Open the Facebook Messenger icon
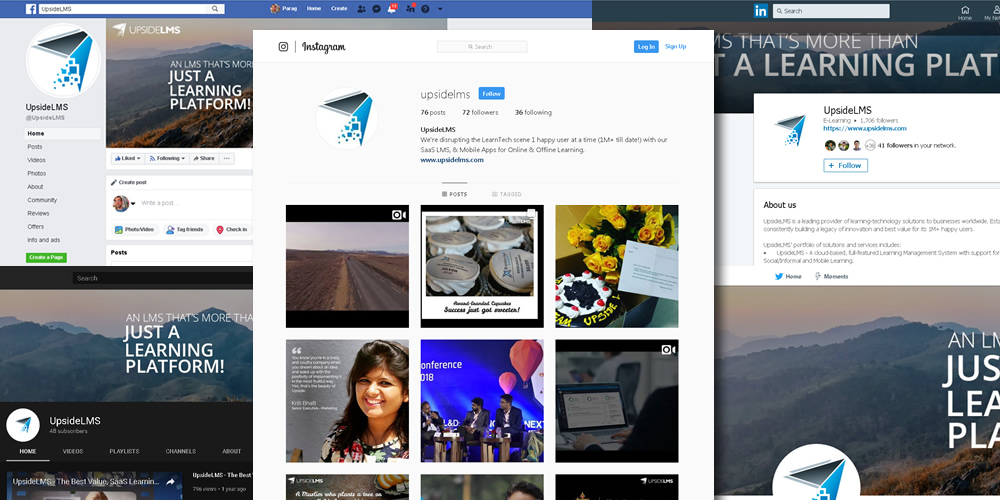This screenshot has height=500, width=1000. point(377,9)
